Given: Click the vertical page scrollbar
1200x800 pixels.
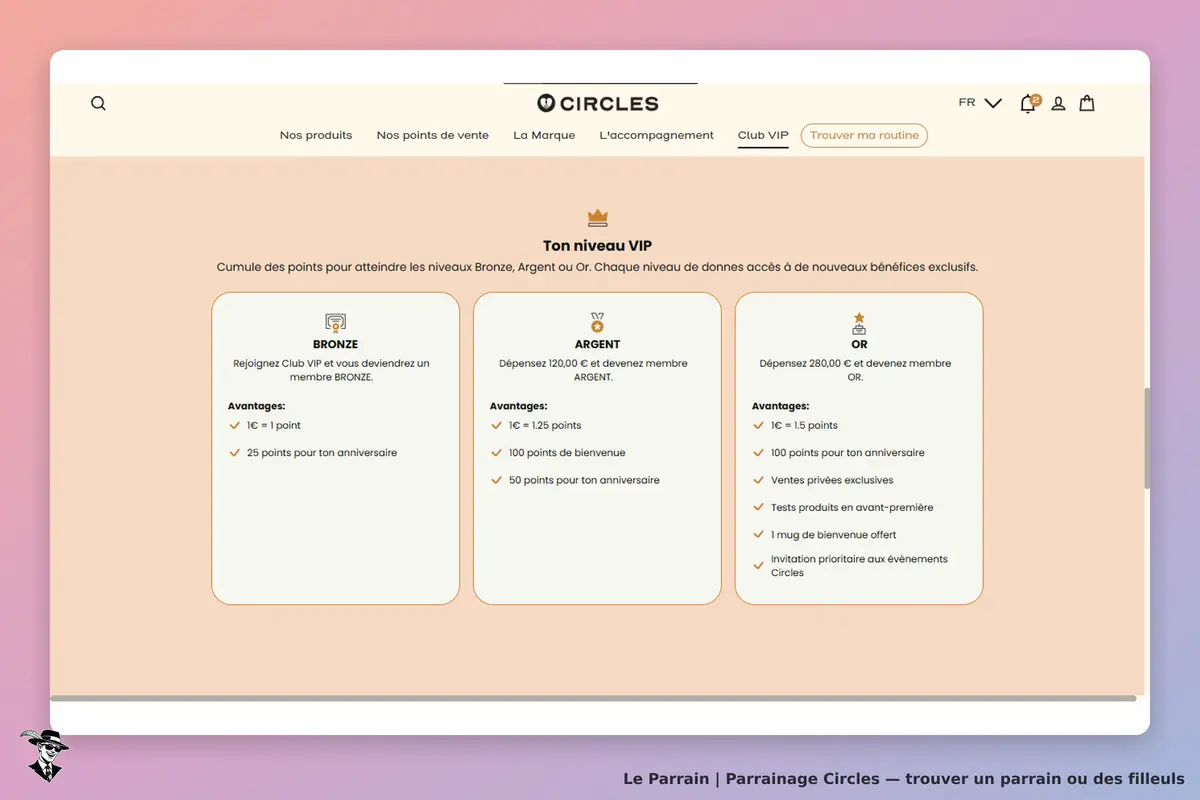Looking at the screenshot, I should pyautogui.click(x=1147, y=438).
